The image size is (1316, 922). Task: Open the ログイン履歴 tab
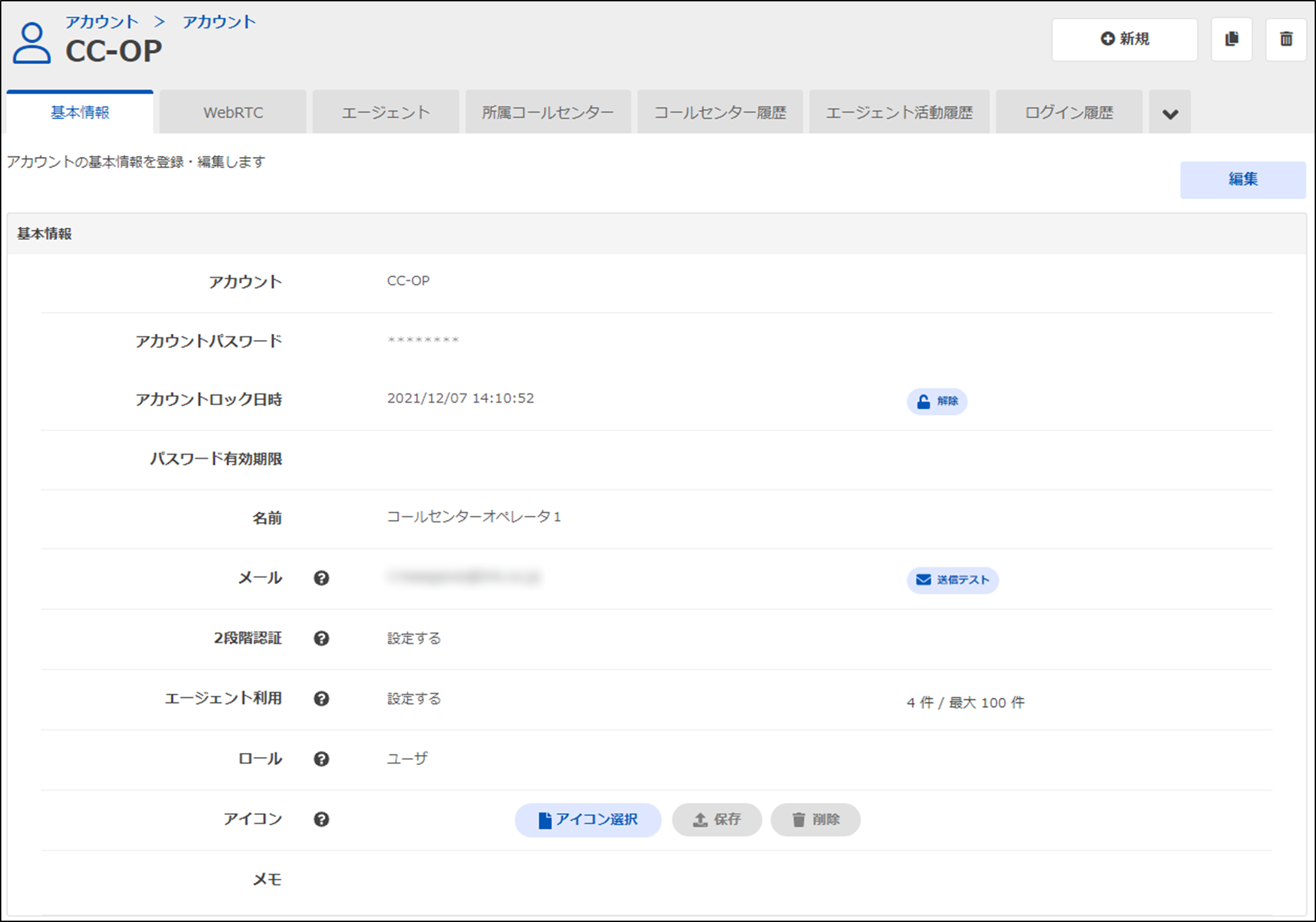1069,112
